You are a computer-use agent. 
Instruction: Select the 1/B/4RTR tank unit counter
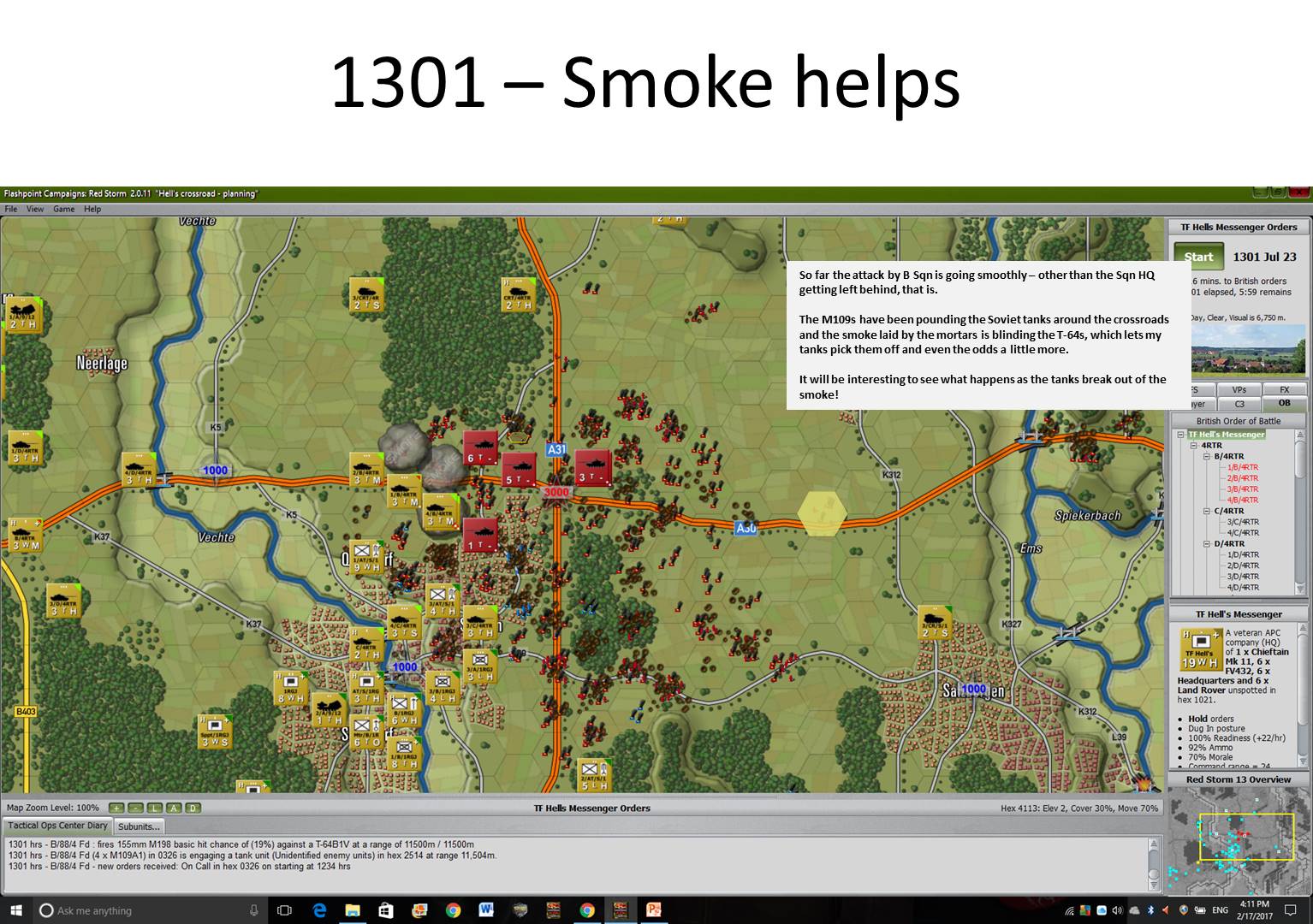[x=405, y=491]
